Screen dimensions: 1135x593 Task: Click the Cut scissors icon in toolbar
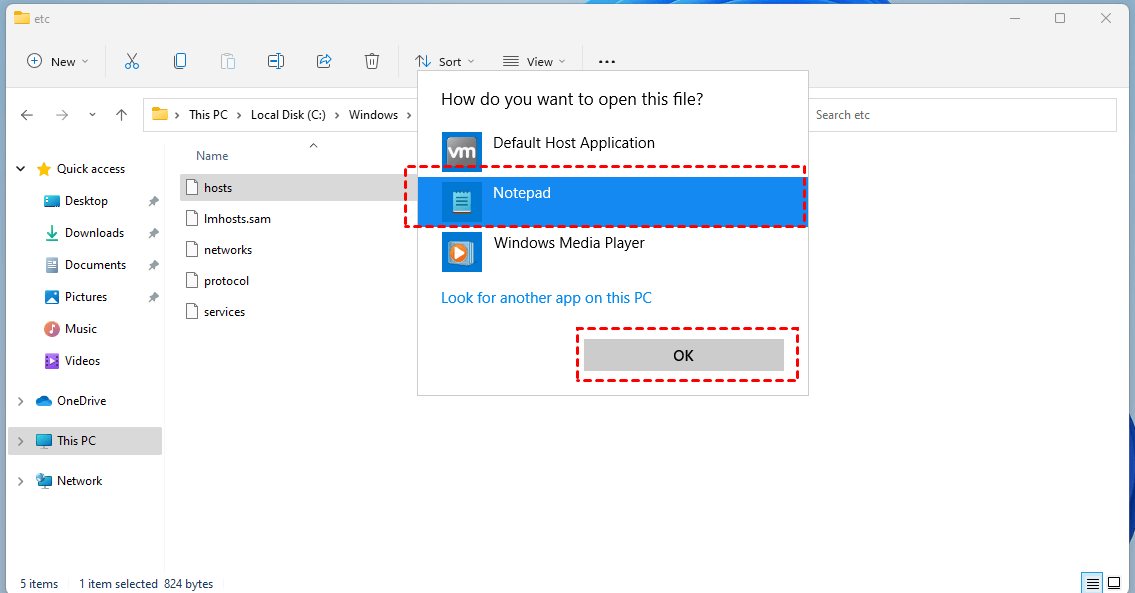(x=132, y=61)
